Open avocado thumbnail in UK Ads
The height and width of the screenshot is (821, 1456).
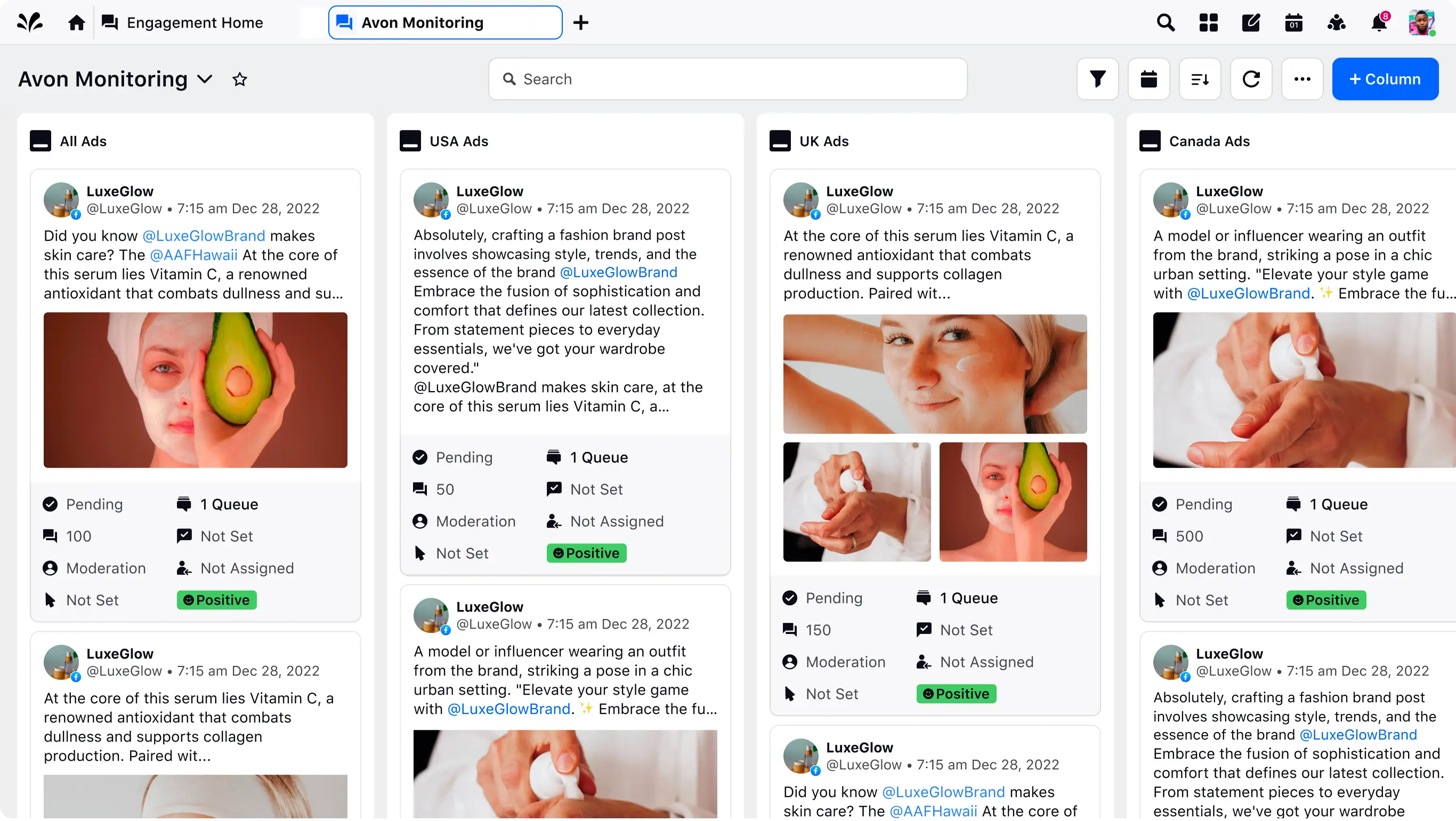pyautogui.click(x=1013, y=502)
